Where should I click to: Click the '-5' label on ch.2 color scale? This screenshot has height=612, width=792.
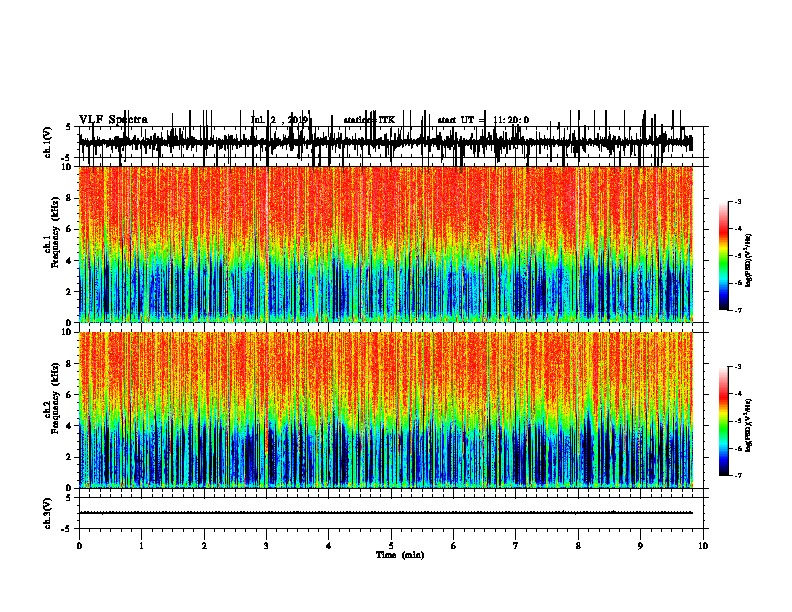click(x=737, y=421)
